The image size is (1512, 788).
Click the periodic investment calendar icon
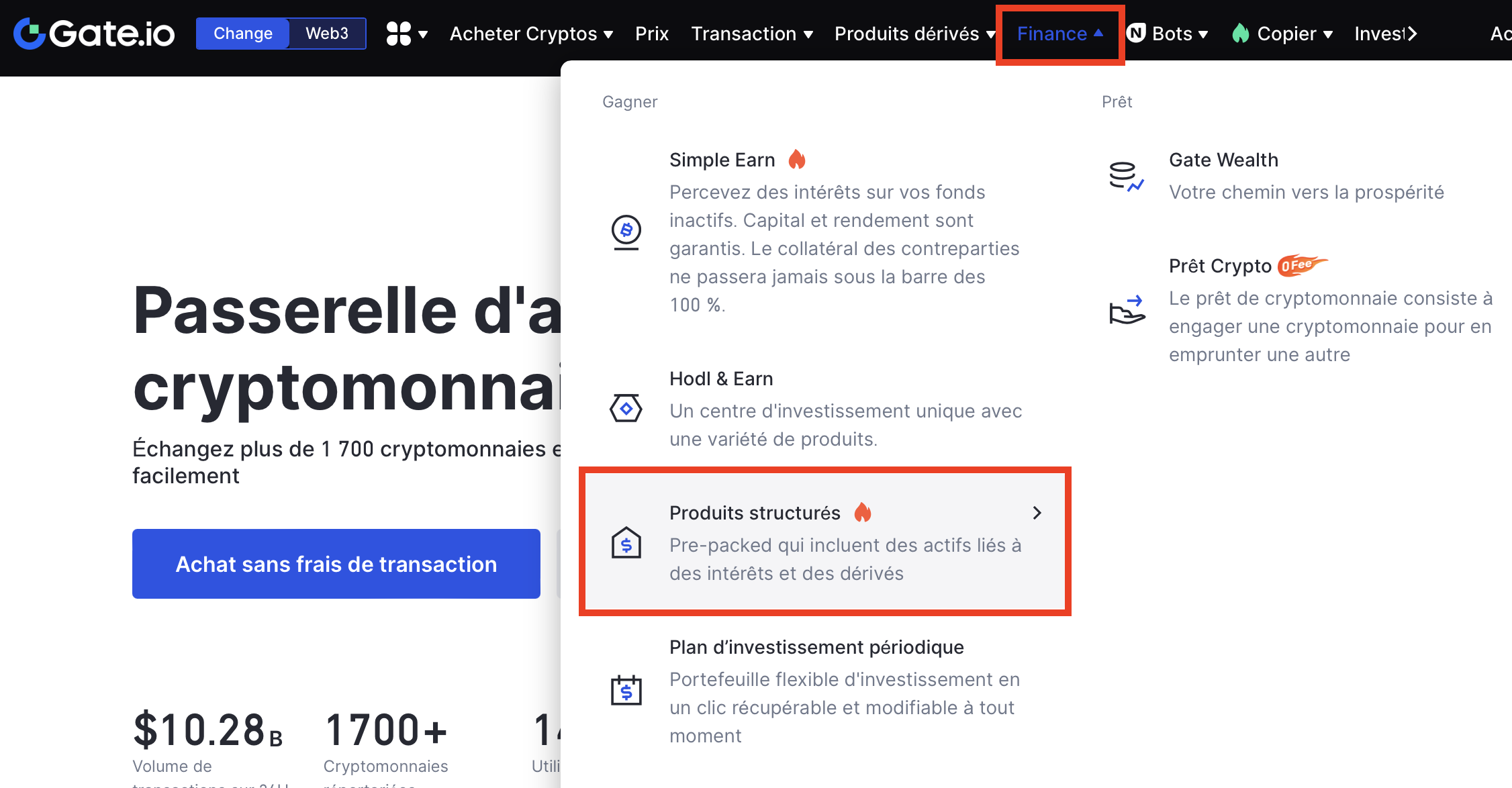tap(626, 690)
